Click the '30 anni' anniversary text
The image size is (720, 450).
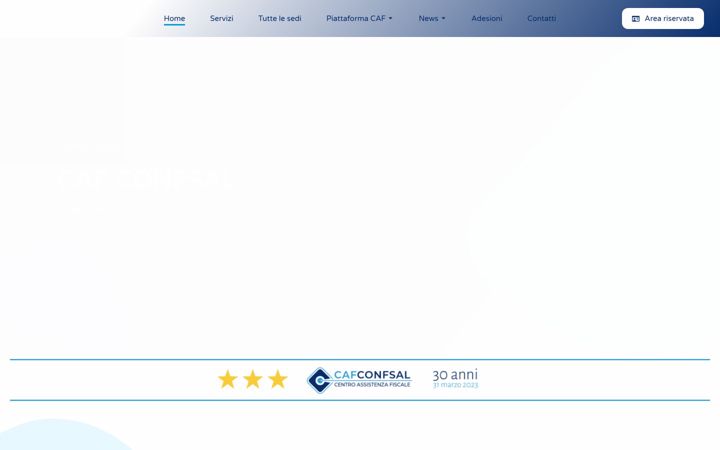coord(455,375)
